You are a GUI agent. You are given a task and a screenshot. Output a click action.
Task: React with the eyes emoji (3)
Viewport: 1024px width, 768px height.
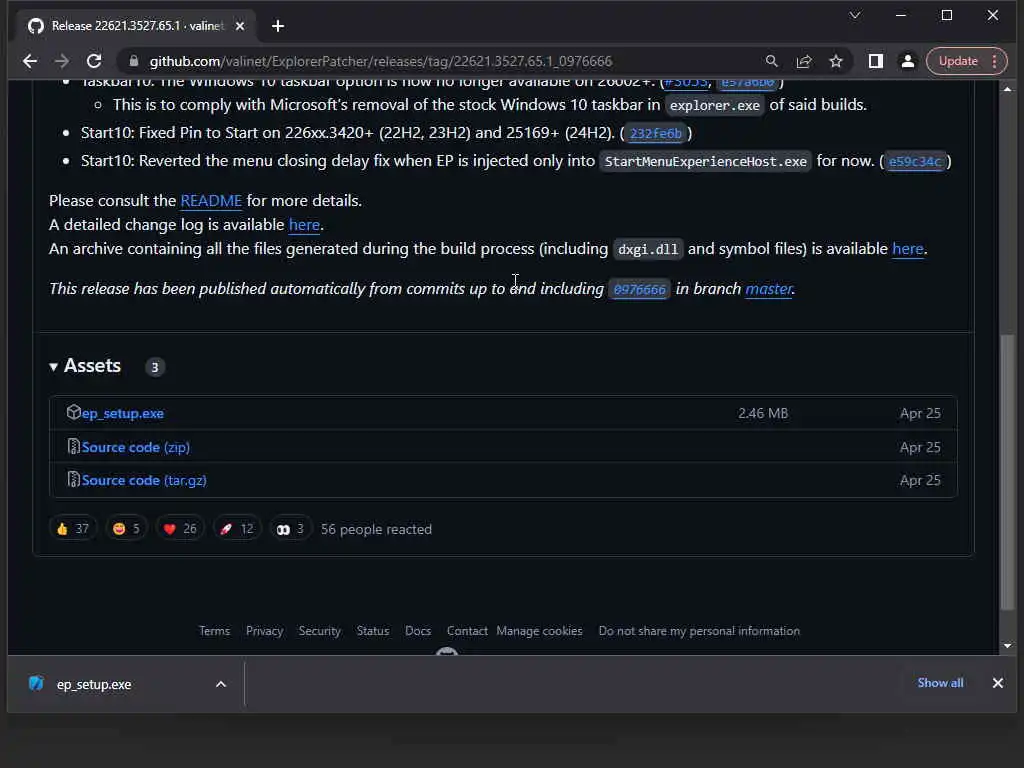(x=291, y=529)
